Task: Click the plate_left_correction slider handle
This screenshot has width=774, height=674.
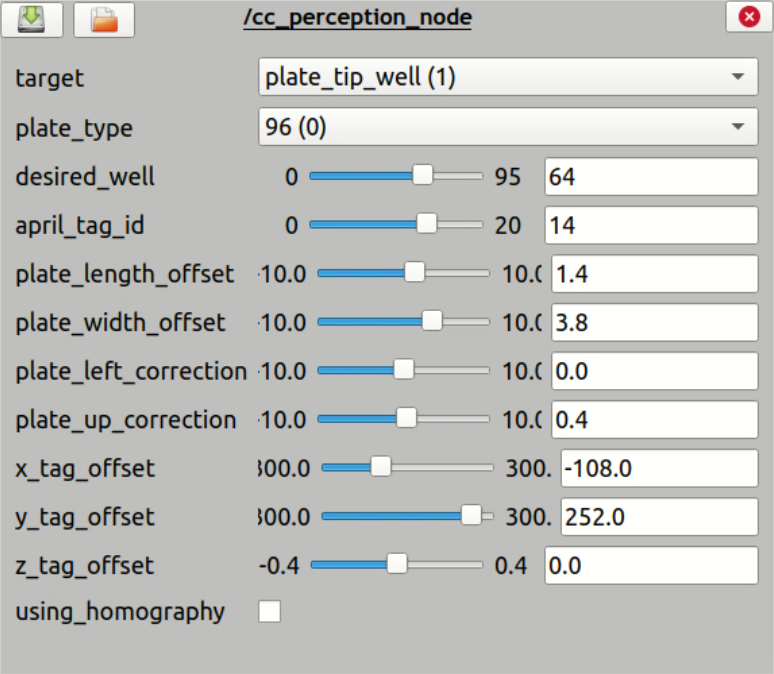Action: (x=404, y=369)
